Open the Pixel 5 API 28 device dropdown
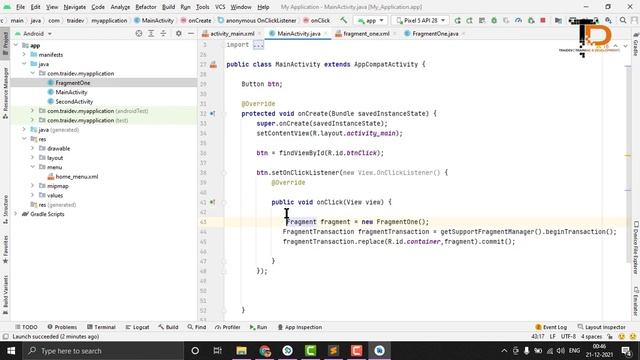640x360 pixels. (x=420, y=20)
